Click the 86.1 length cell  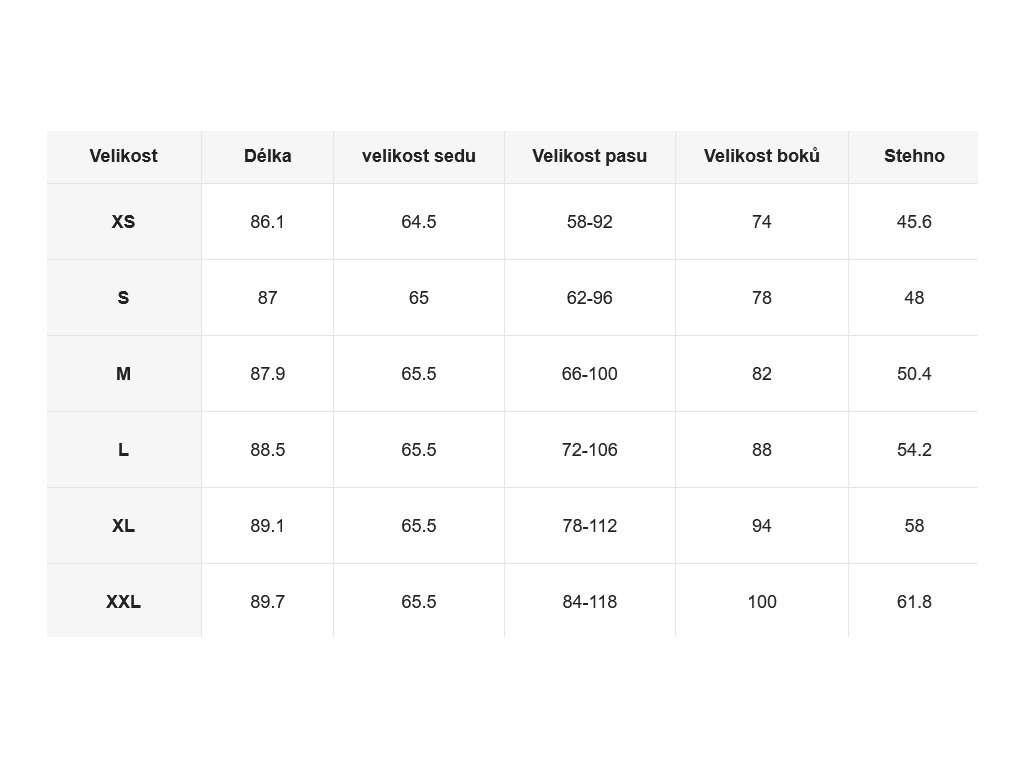pos(267,221)
